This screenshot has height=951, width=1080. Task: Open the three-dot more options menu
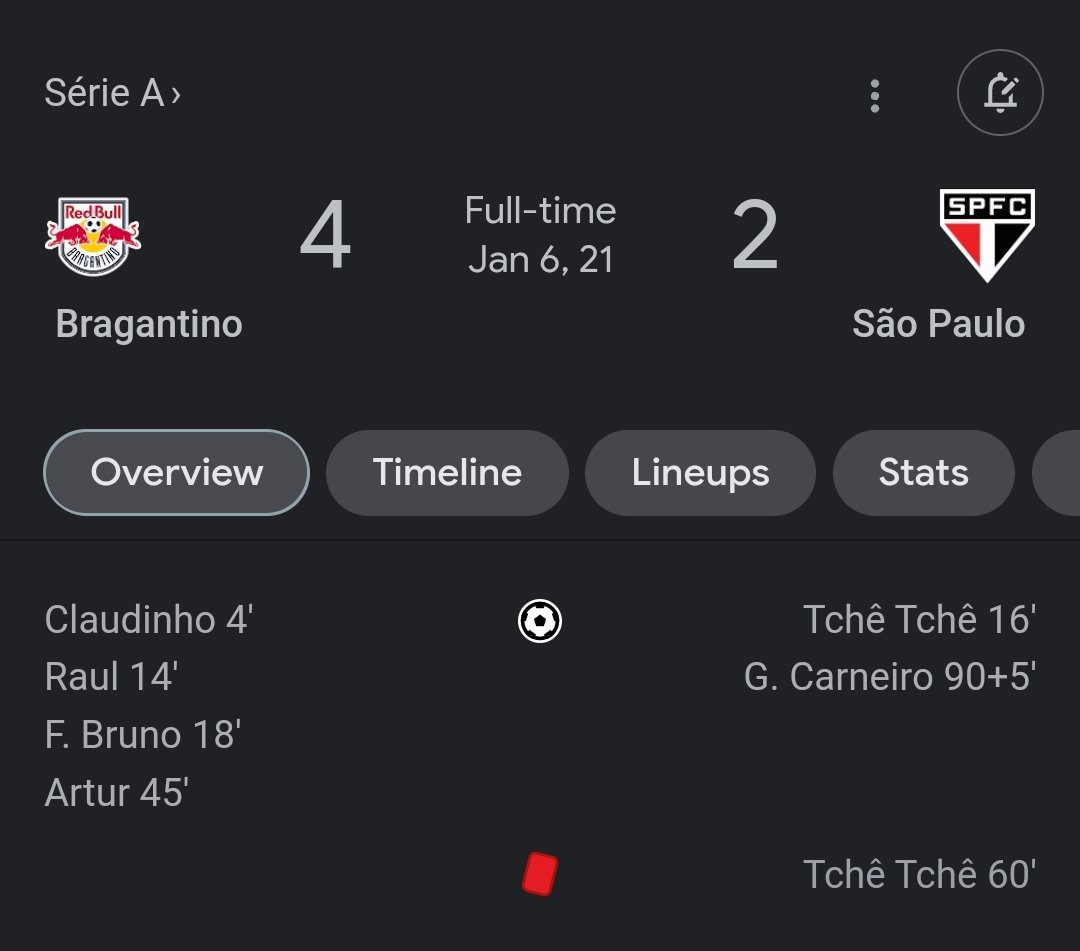pos(875,95)
